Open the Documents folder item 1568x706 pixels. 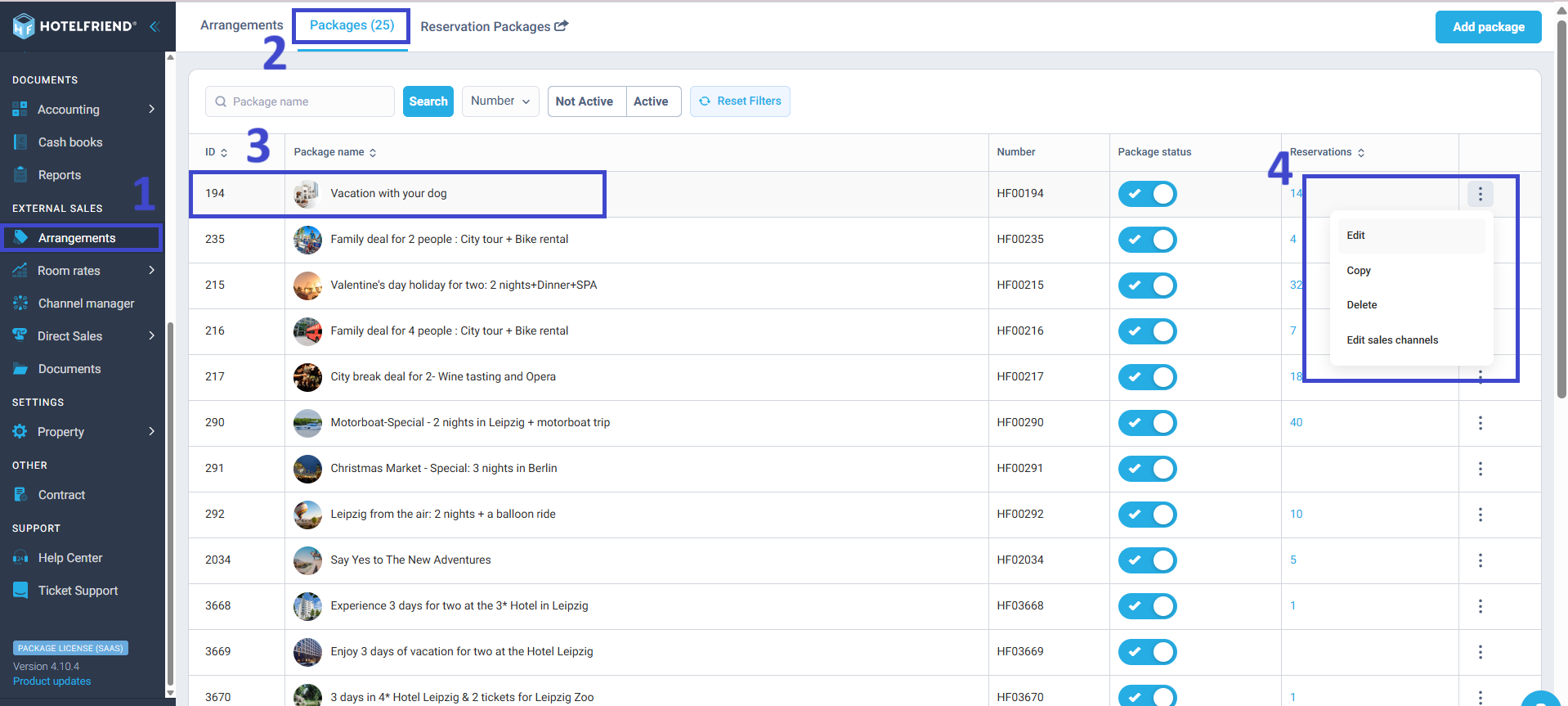(69, 369)
